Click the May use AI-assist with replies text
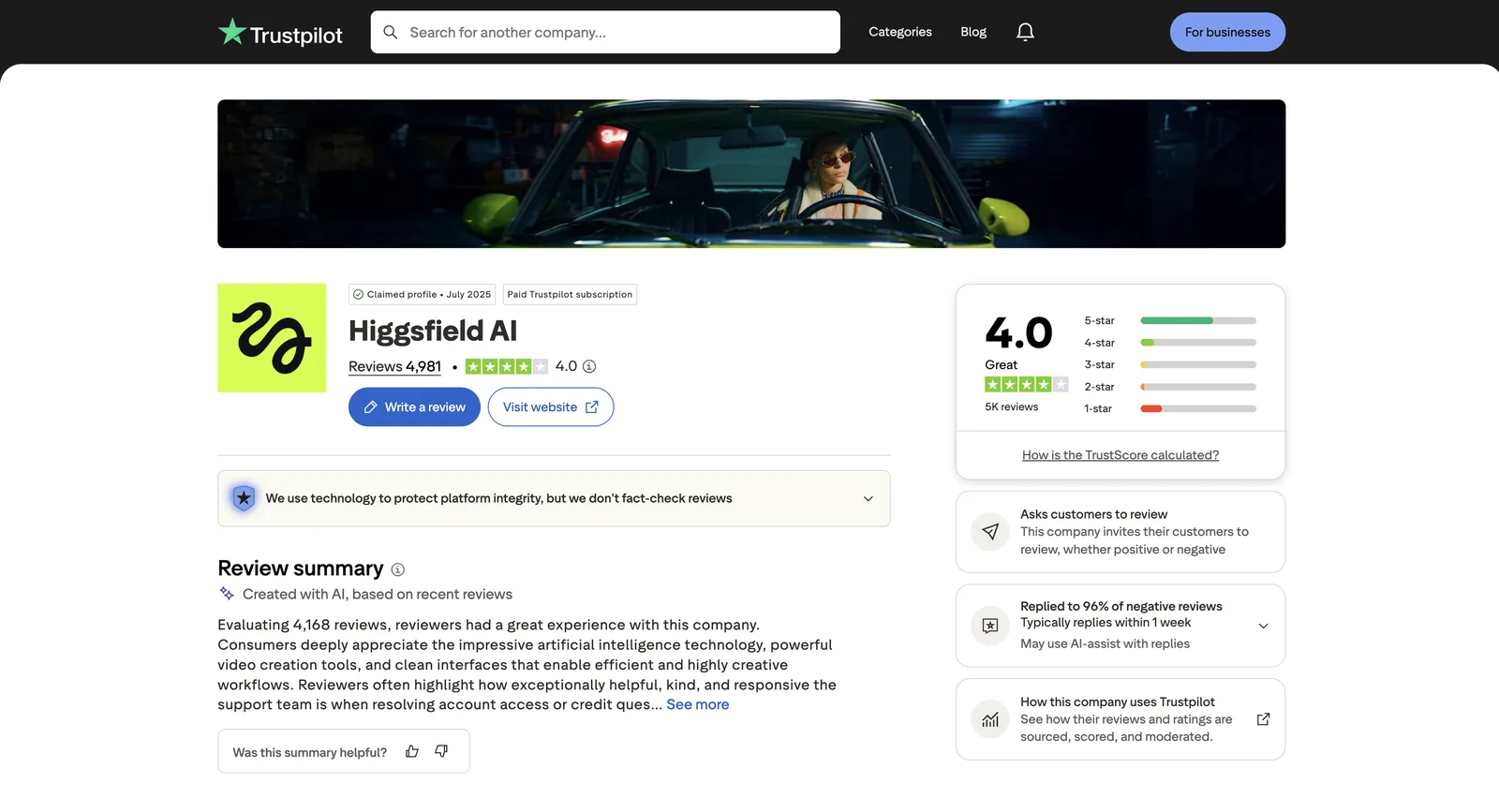 tap(1105, 644)
